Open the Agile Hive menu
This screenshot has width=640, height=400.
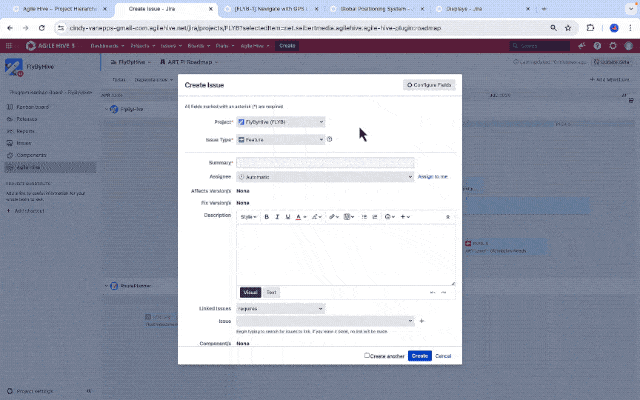point(255,46)
